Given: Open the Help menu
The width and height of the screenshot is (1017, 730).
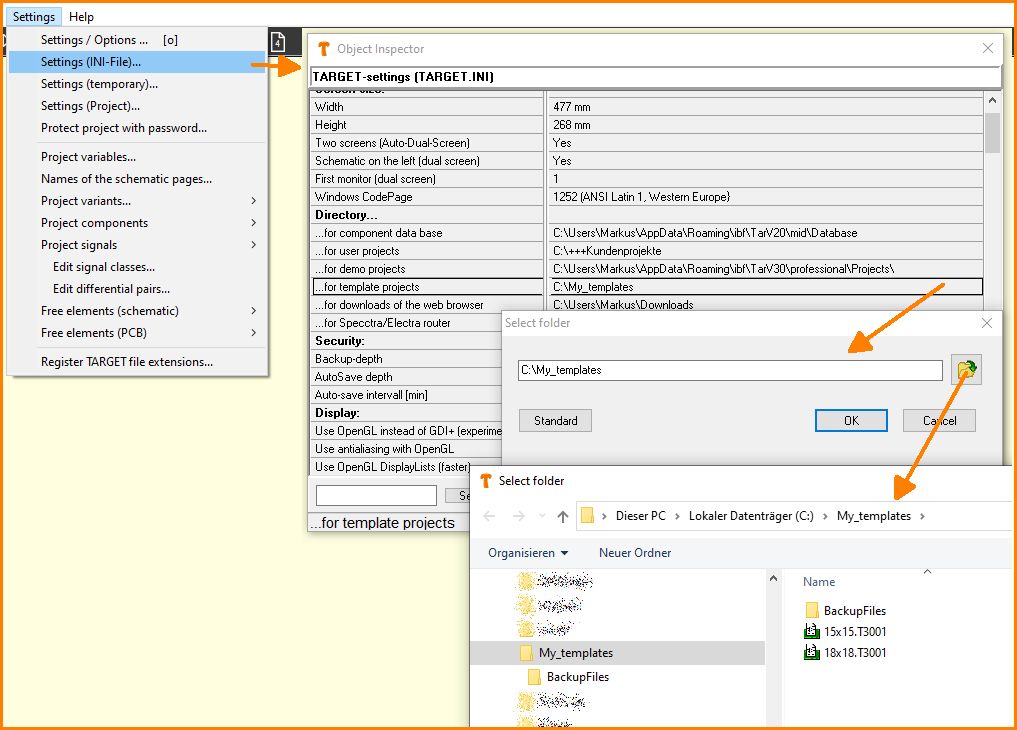Looking at the screenshot, I should tap(81, 16).
